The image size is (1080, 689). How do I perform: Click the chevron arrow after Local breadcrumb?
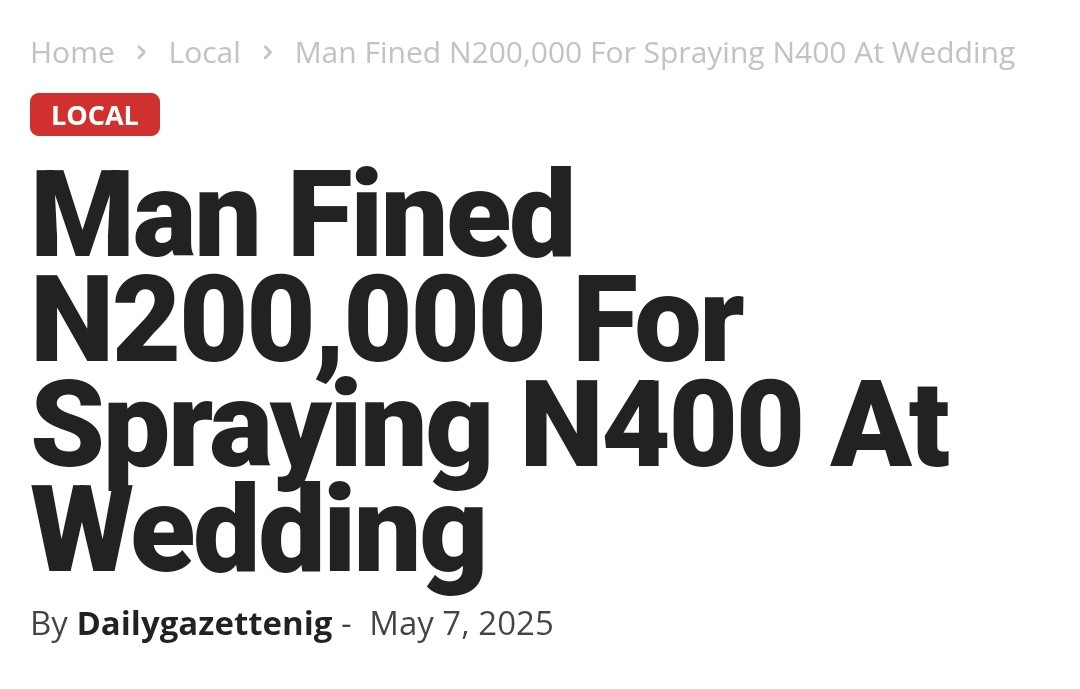click(268, 52)
